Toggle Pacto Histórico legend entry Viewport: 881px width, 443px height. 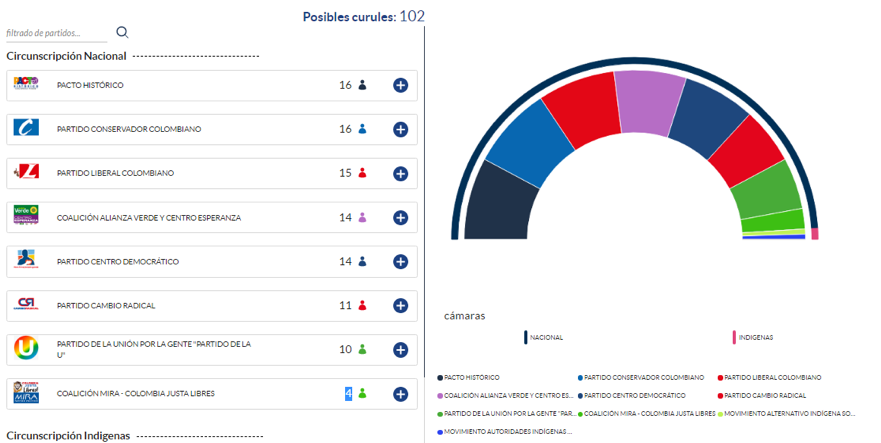(x=469, y=378)
